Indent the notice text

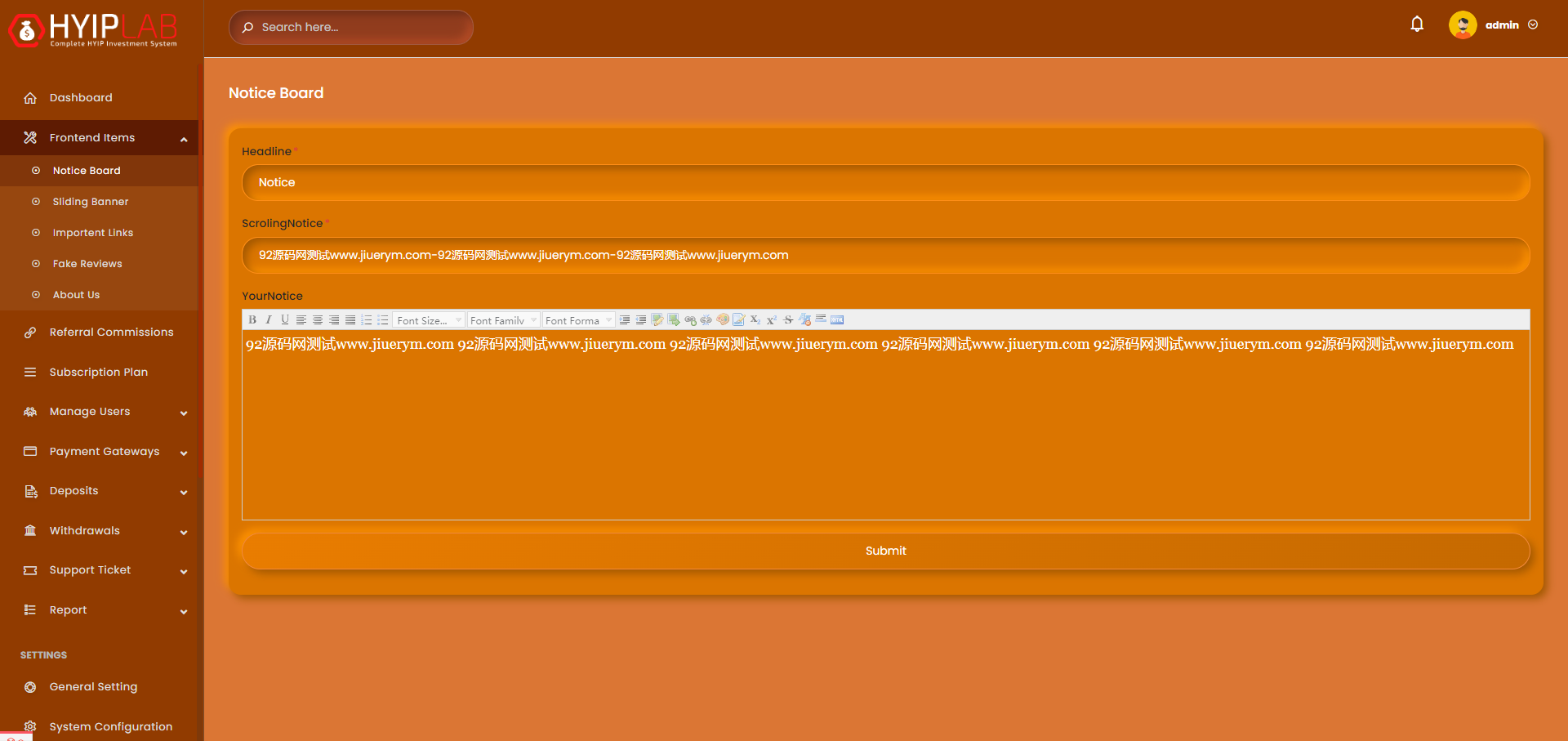pyautogui.click(x=625, y=320)
